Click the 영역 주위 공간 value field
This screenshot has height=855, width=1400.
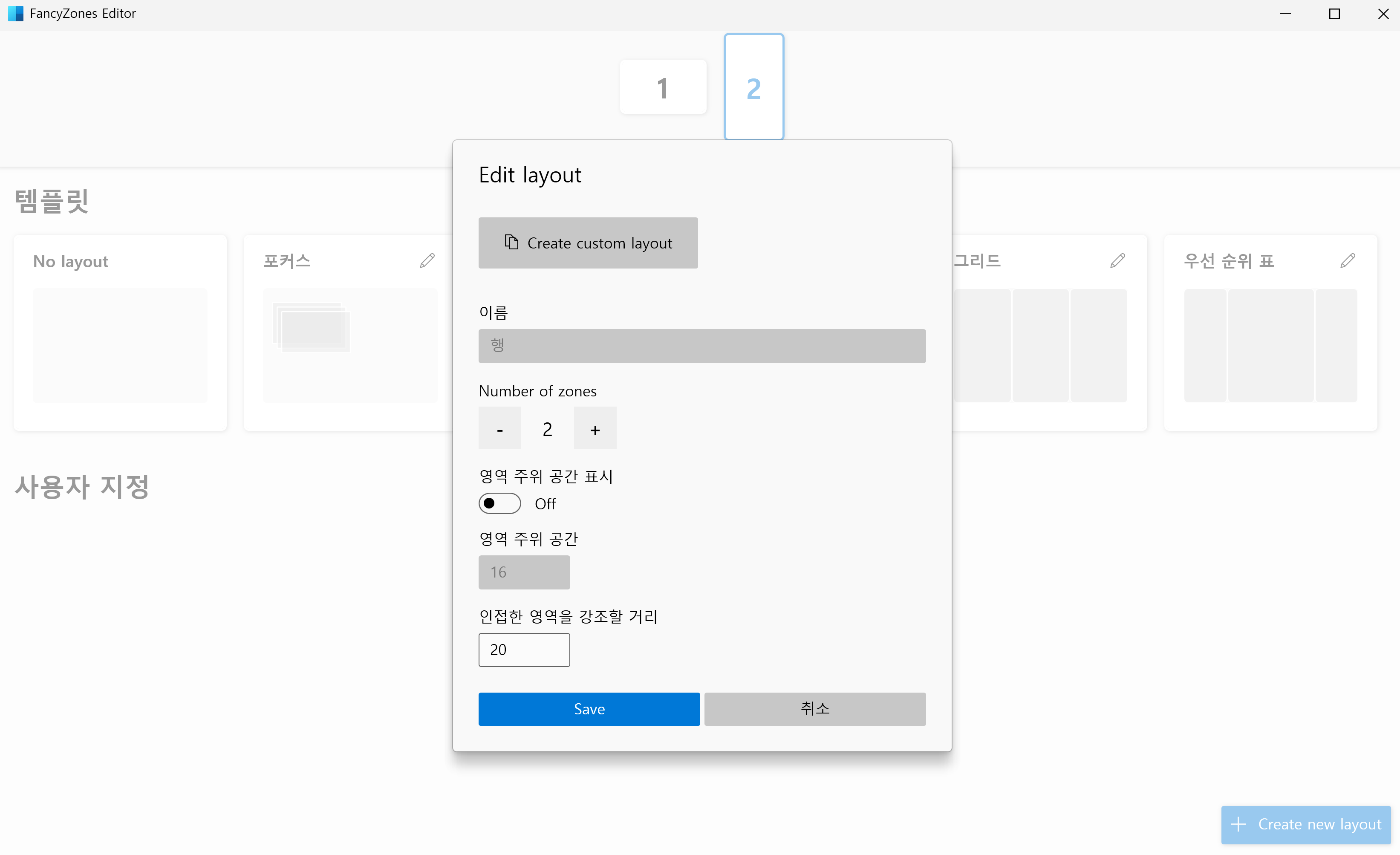(x=524, y=572)
